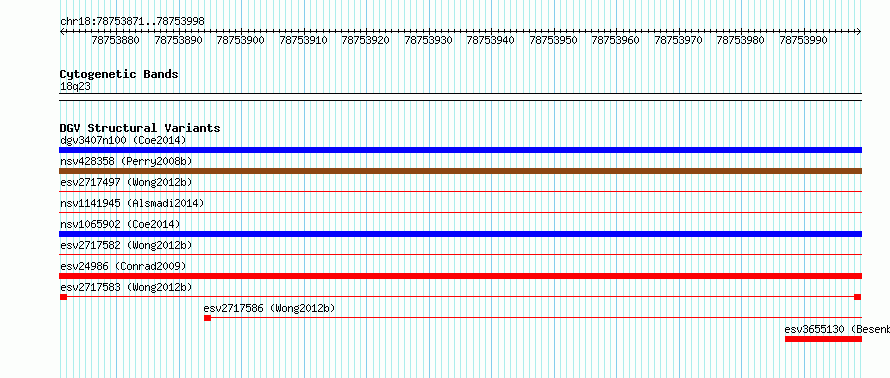Viewport: 890px width, 378px height.
Task: Click left red end block of esv2717583
Action: 64,297
